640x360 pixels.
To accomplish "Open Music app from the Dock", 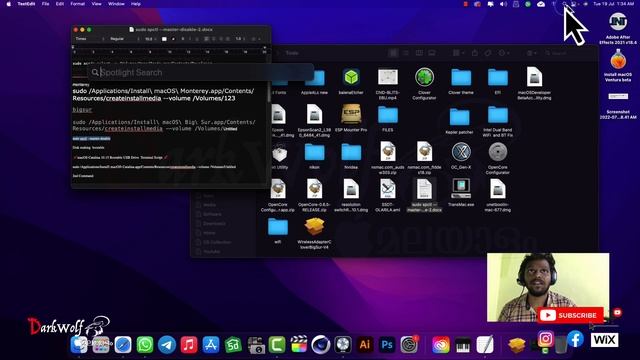I will (x=189, y=345).
